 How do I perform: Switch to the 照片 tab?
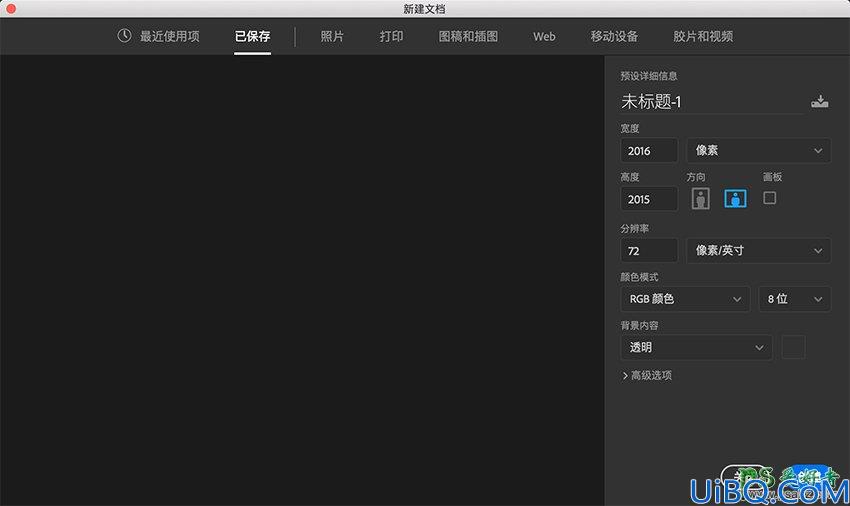332,36
